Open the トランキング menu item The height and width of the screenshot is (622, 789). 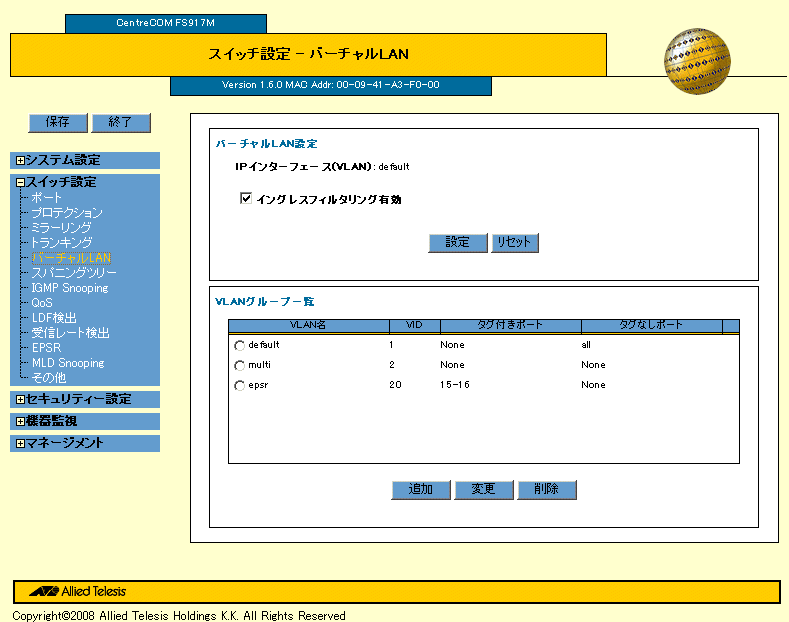click(x=61, y=243)
